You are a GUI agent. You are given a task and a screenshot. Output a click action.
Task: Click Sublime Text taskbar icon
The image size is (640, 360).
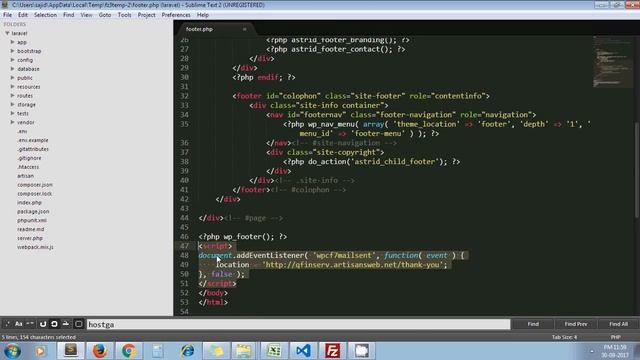[x=71, y=351]
